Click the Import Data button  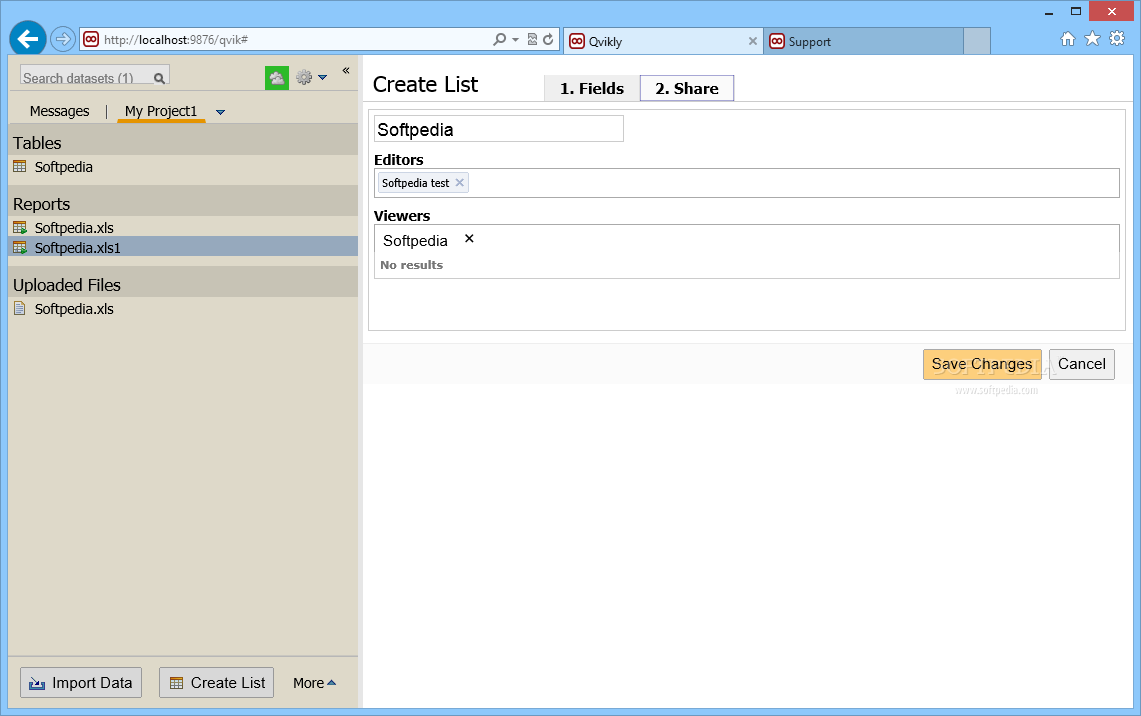pyautogui.click(x=81, y=683)
